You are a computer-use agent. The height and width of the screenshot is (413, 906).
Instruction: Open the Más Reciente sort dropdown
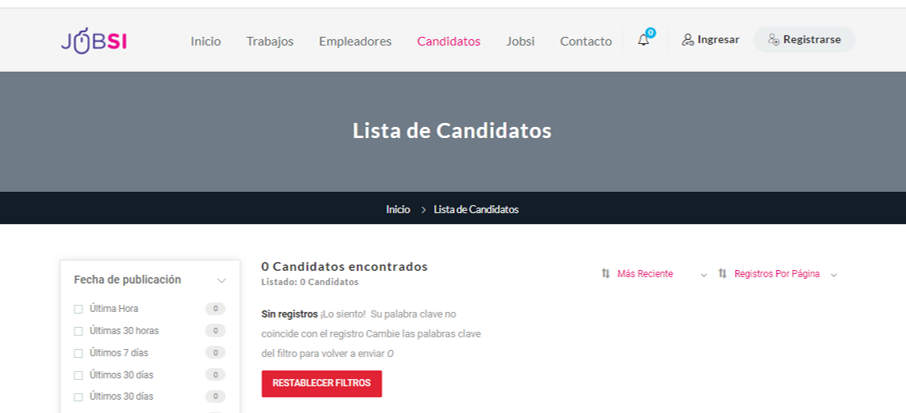654,274
